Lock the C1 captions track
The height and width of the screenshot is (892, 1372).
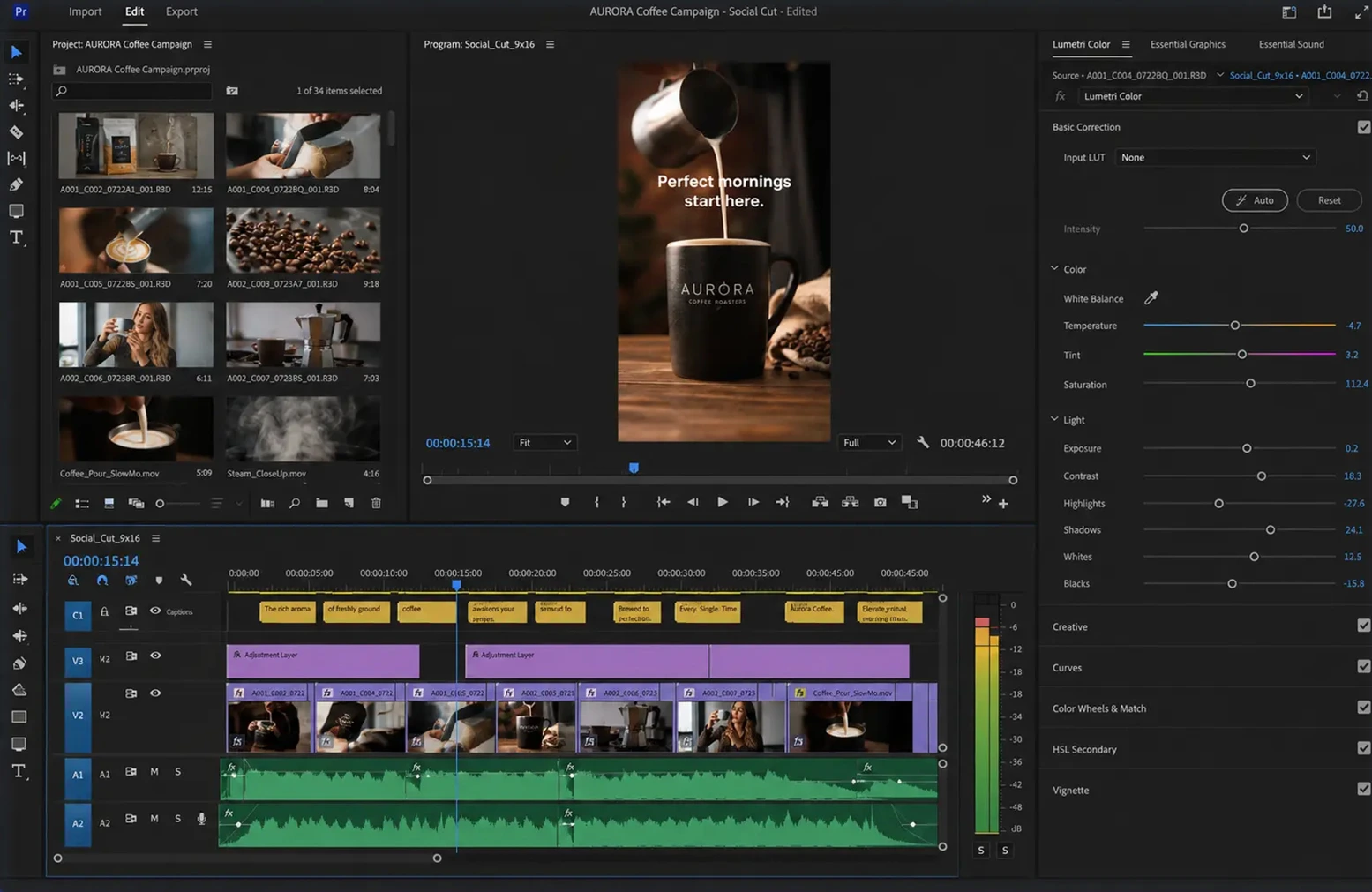[x=104, y=611]
